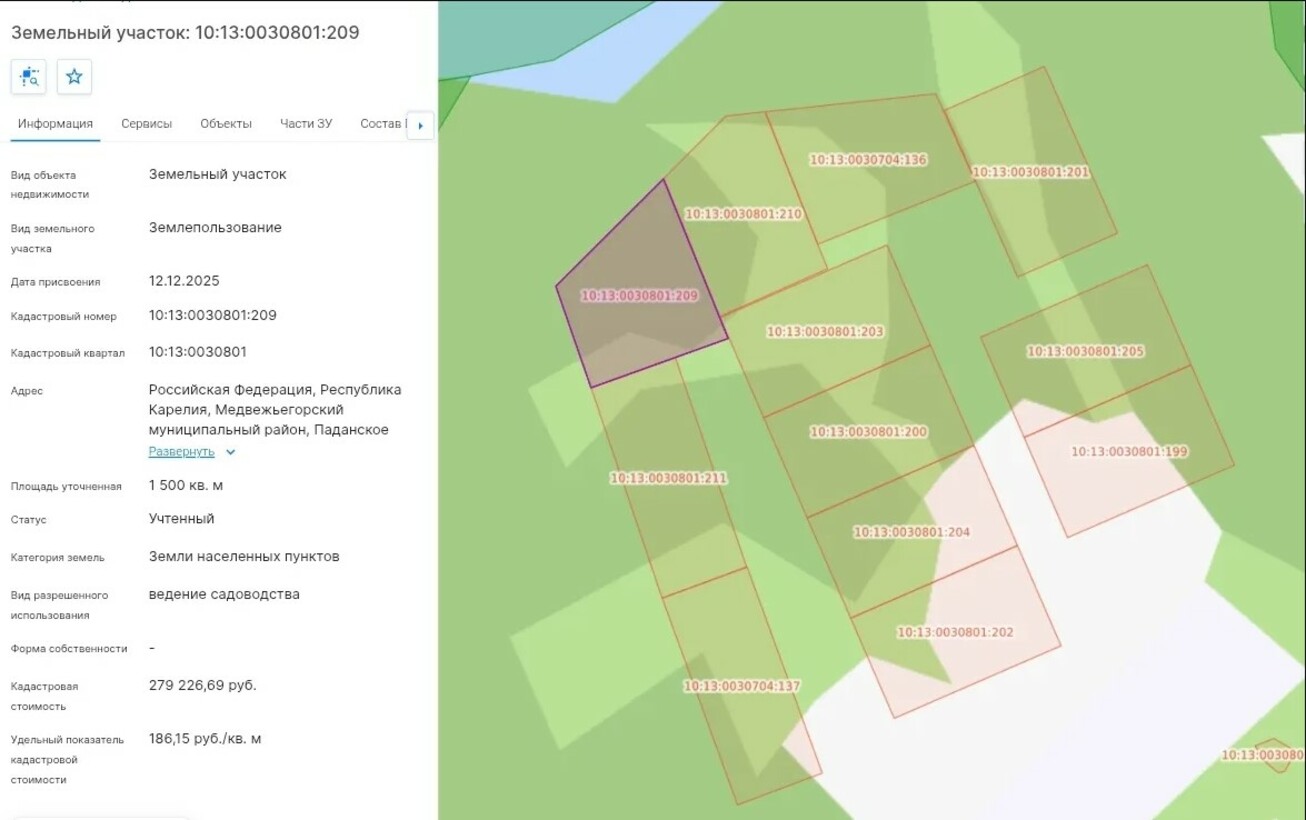The image size is (1306, 820).
Task: Select highlighted parcel 10:13:0030801:209 on map
Action: (640, 296)
